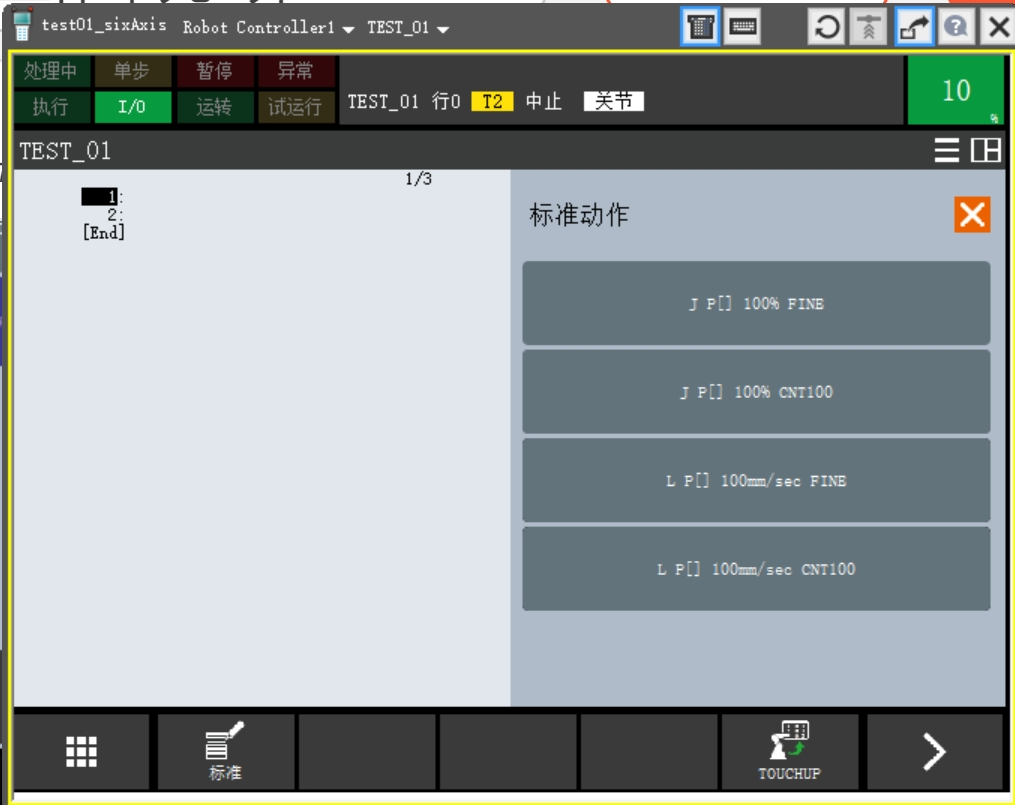Click the 暂停 pause indicator
Viewport: 1015px width, 805px height.
[x=214, y=71]
